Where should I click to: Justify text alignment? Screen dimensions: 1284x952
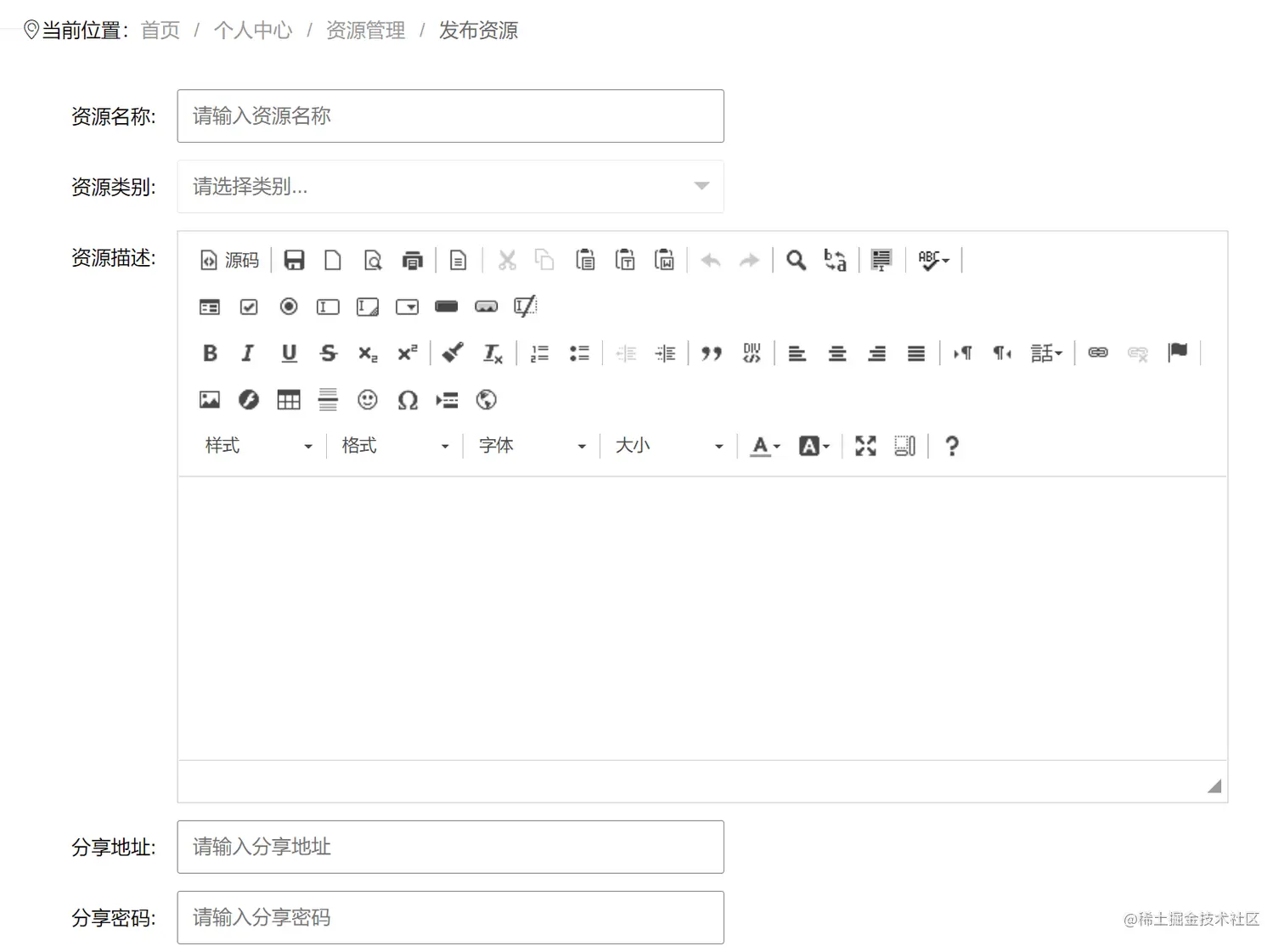pos(916,353)
